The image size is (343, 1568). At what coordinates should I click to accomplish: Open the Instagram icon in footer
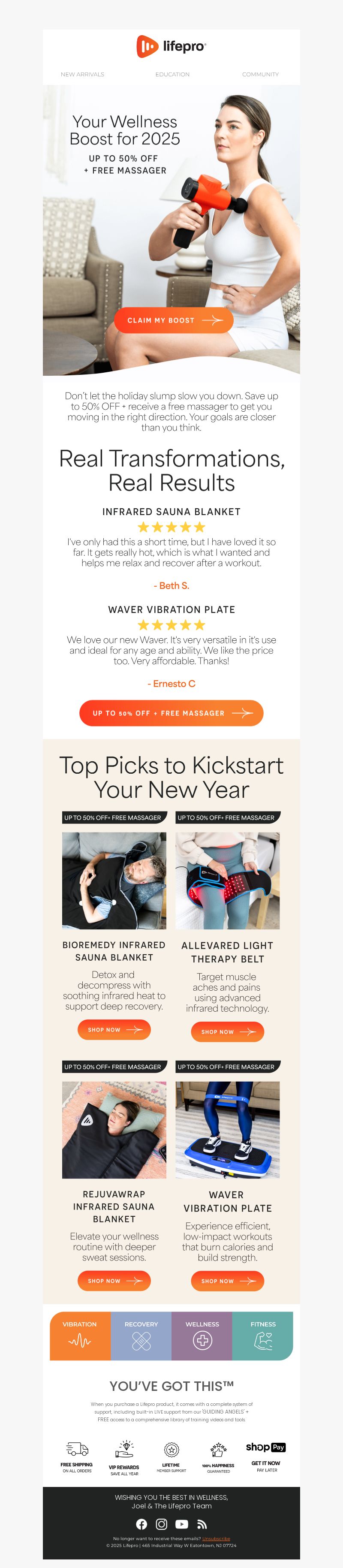pyautogui.click(x=161, y=1523)
